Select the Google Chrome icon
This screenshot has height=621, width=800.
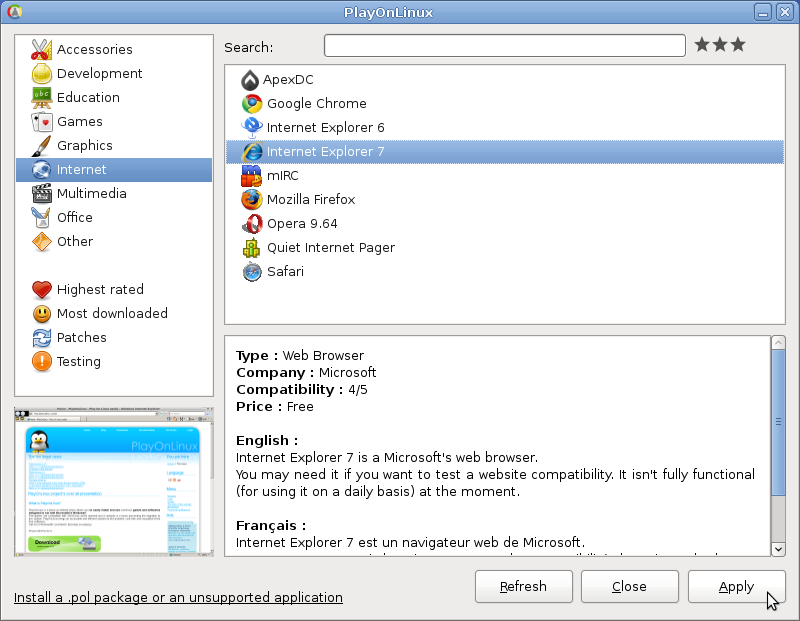point(252,104)
